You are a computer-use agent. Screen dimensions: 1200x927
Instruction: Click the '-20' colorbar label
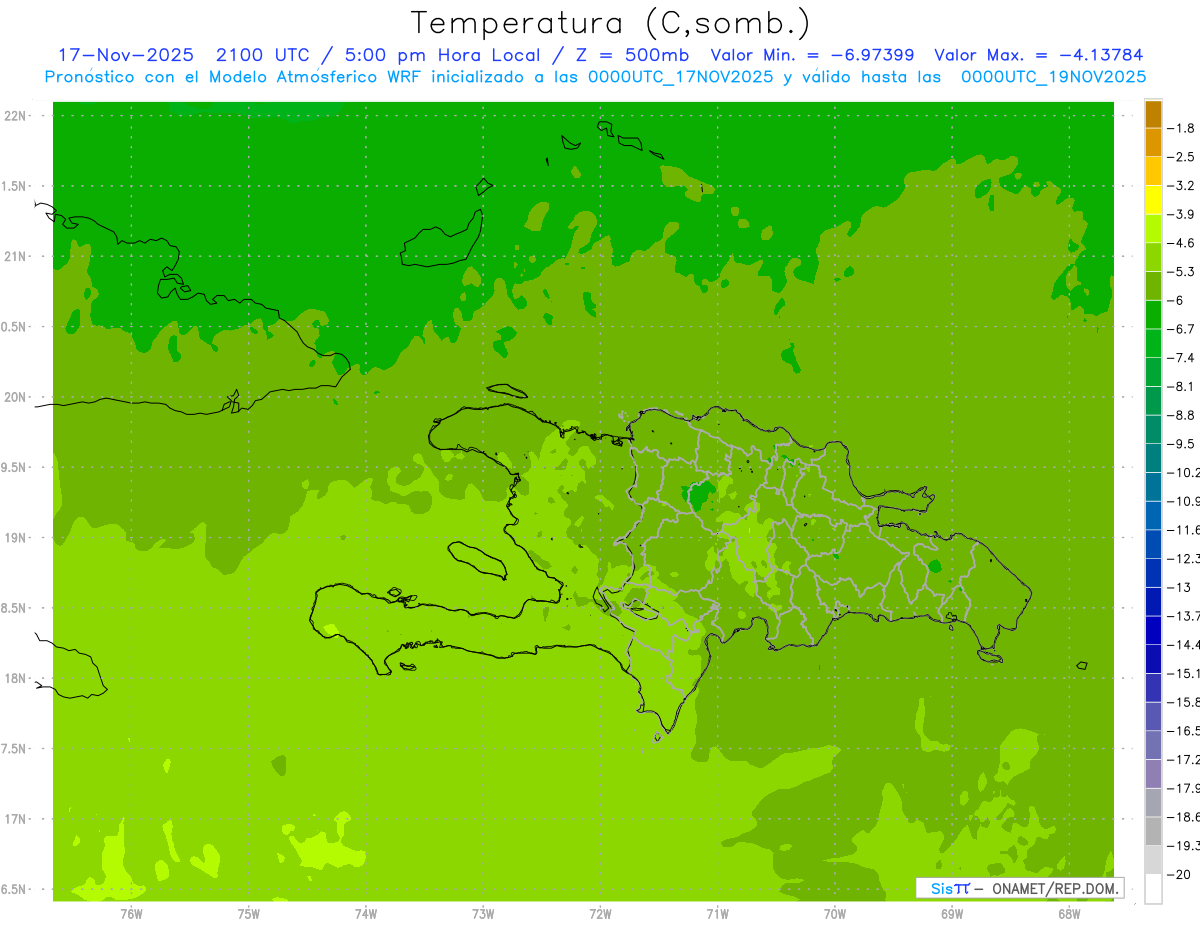[x=1178, y=875]
